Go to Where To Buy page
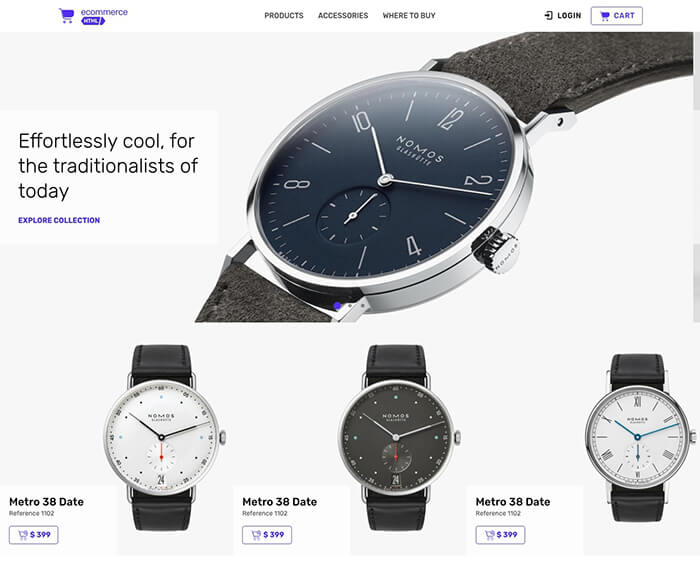Image resolution: width=700 pixels, height=565 pixels. [409, 16]
